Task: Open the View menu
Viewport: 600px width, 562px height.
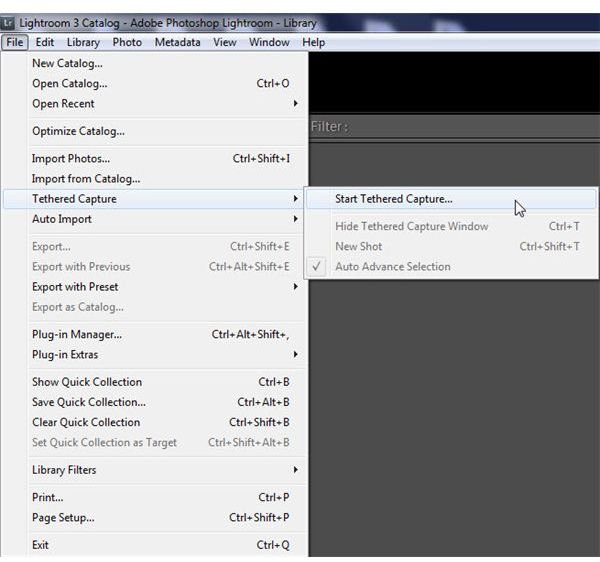Action: pos(225,42)
